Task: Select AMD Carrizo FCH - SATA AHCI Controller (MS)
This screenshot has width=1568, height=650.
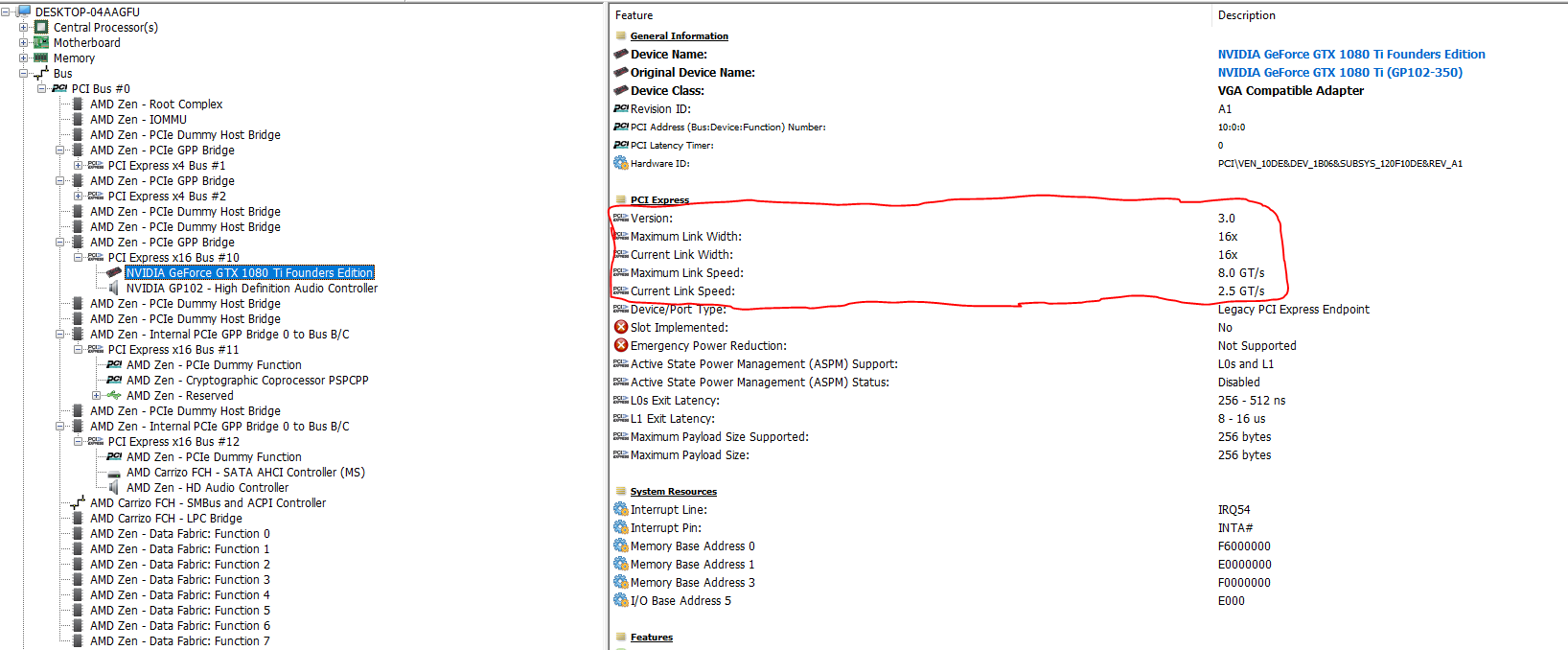Action: (x=245, y=472)
